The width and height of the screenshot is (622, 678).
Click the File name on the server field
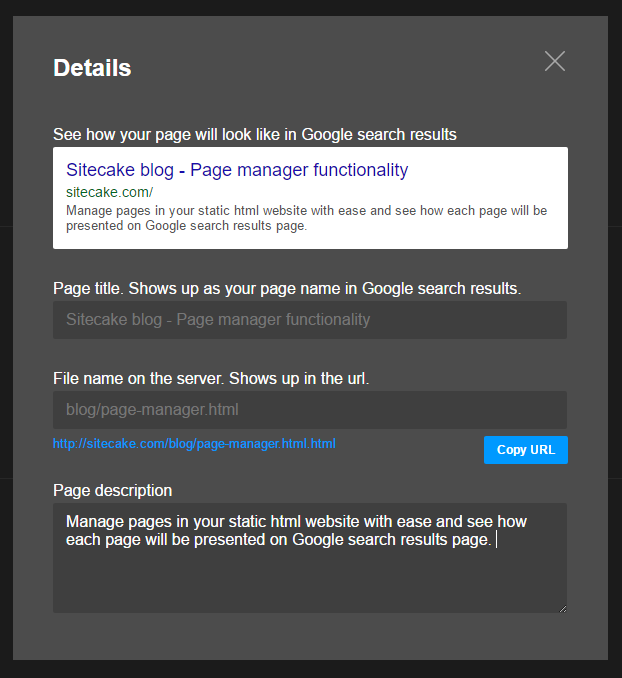pos(310,410)
